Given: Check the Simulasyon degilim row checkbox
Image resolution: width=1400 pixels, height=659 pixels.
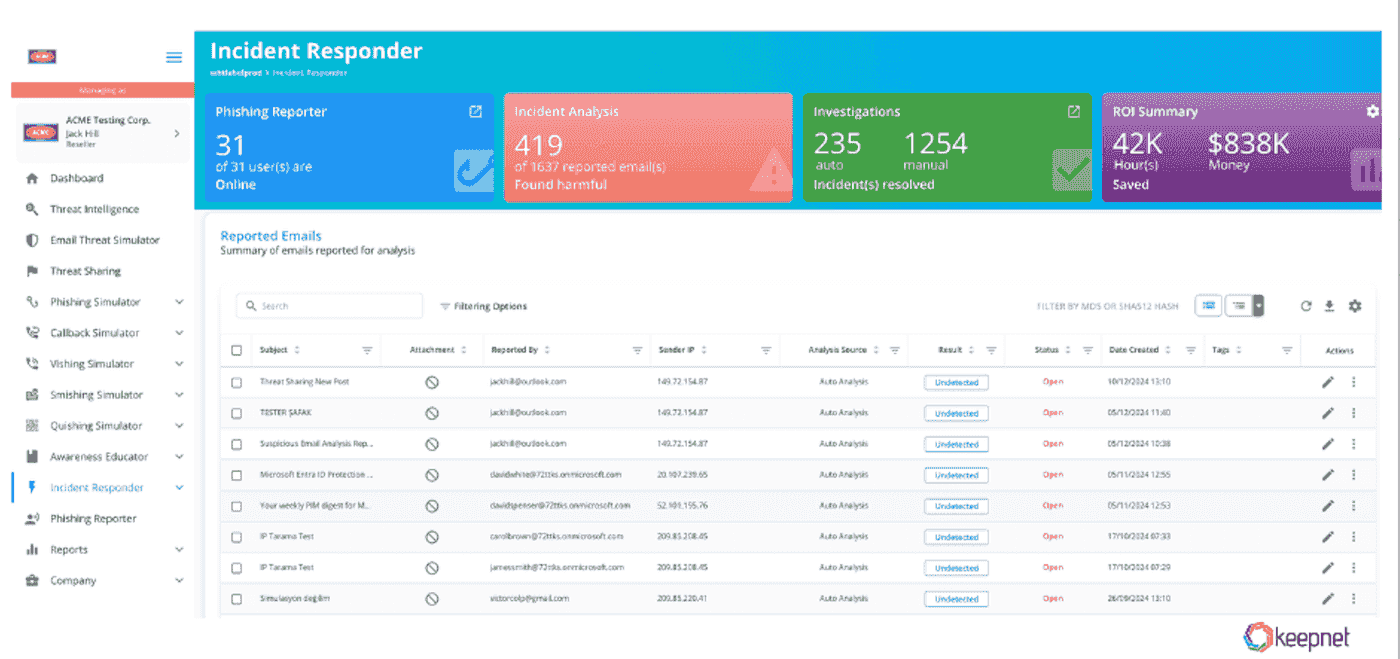Looking at the screenshot, I should pyautogui.click(x=237, y=599).
